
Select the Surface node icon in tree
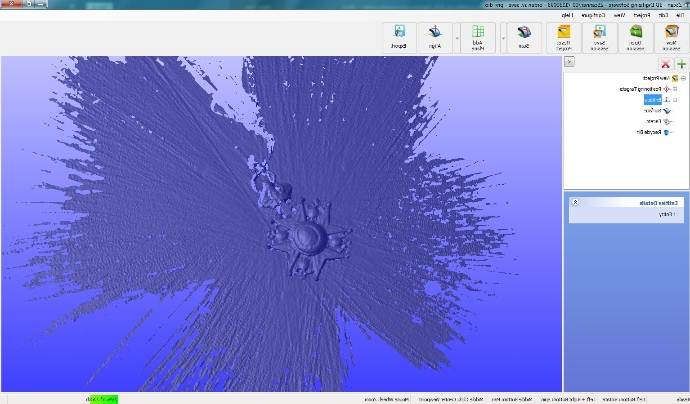pos(667,110)
